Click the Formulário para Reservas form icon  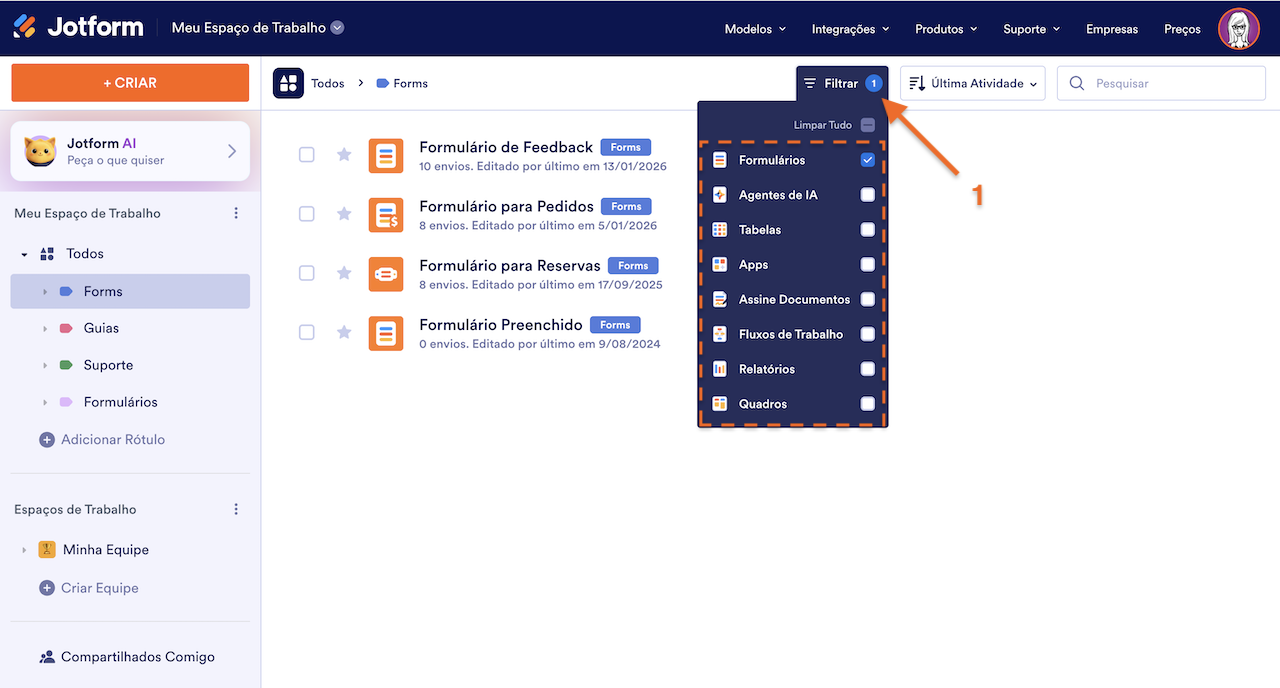click(x=386, y=274)
